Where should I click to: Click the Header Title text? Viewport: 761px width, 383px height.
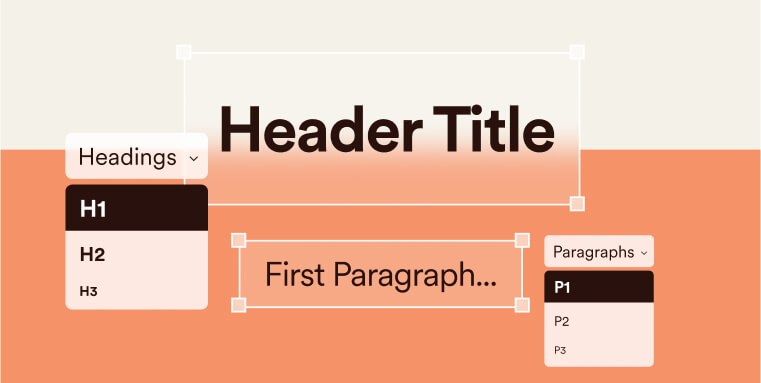pos(387,130)
